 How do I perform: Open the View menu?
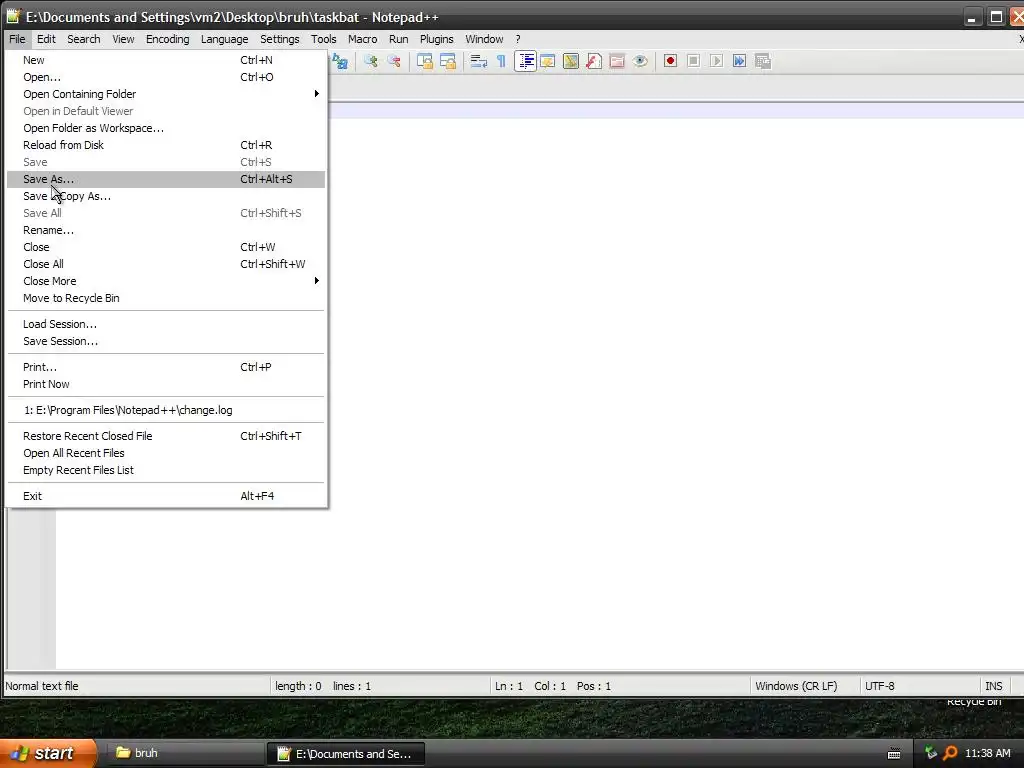123,39
